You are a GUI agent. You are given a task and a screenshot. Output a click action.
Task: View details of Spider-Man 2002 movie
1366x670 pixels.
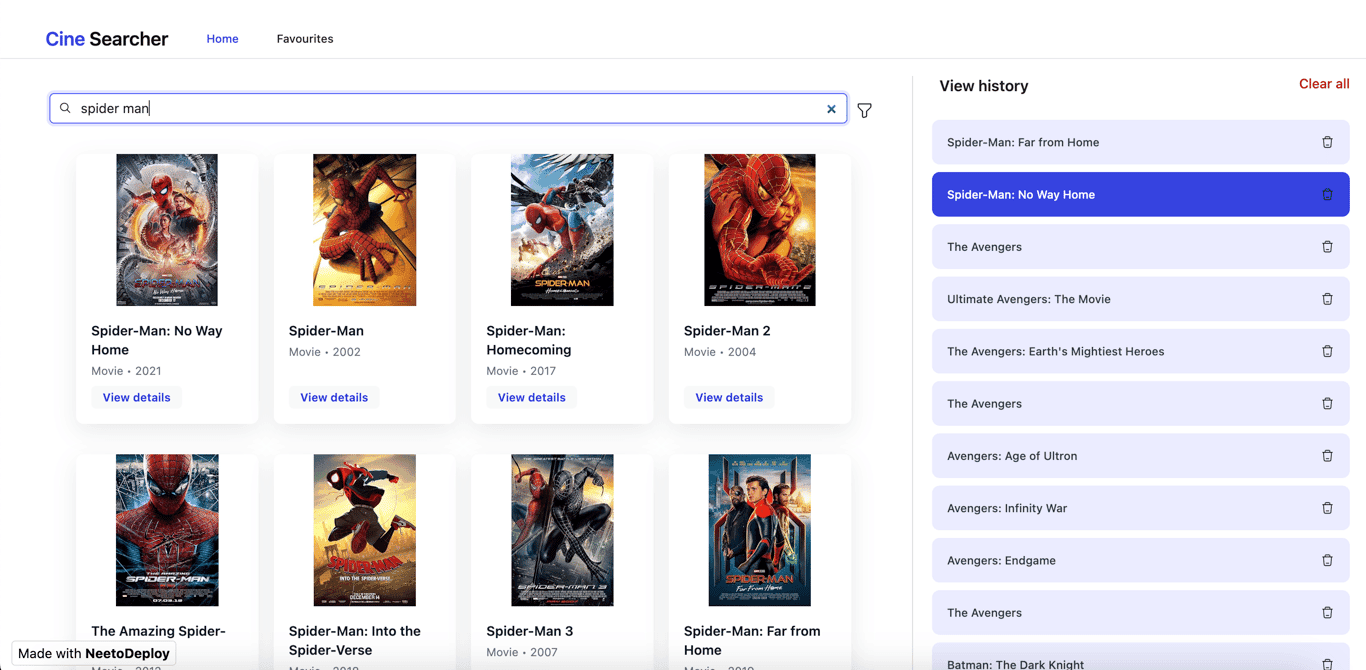[334, 397]
